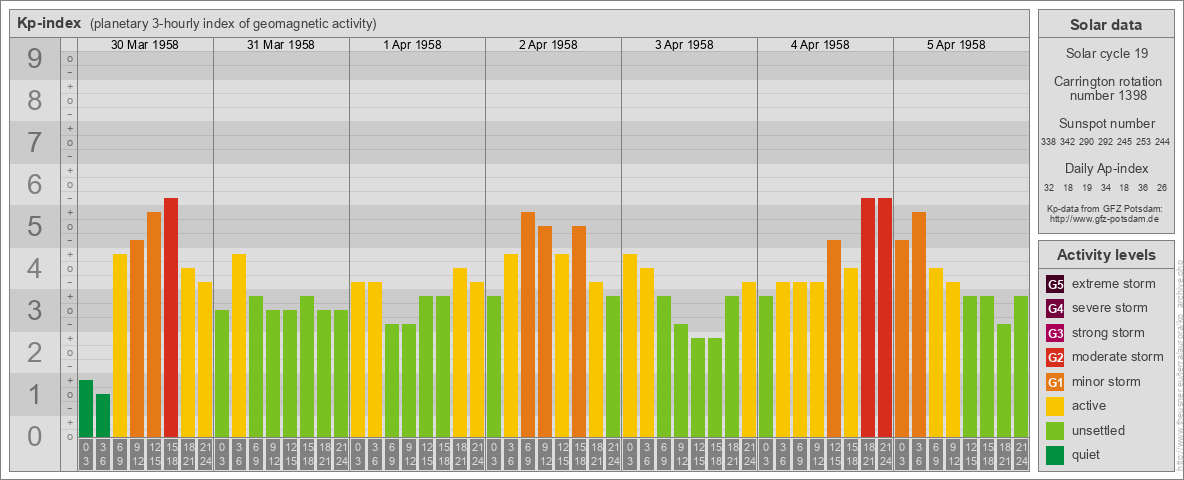Click daily Ap-index value 26
Viewport: 1184px width, 480px height.
tap(1163, 187)
